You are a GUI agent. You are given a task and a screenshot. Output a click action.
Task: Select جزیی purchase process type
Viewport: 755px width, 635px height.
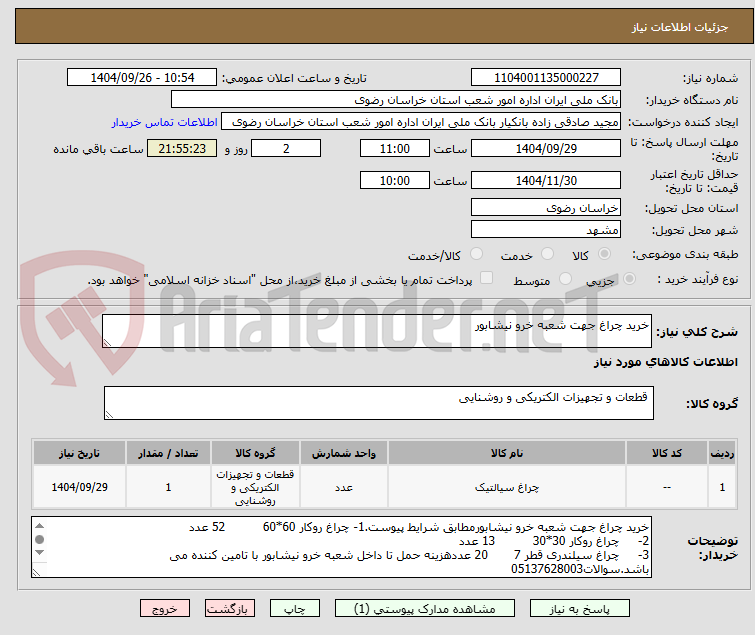pos(629,278)
